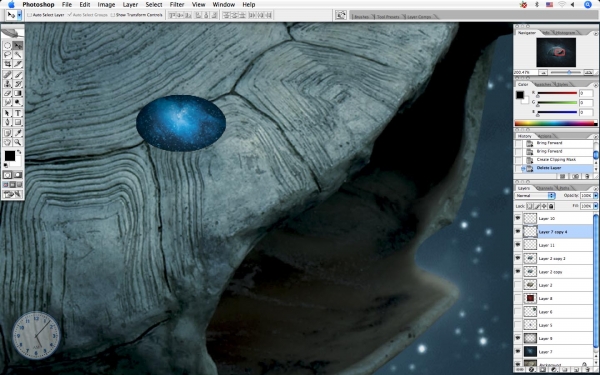
Task: Click the create new layer icon
Action: 577,370
